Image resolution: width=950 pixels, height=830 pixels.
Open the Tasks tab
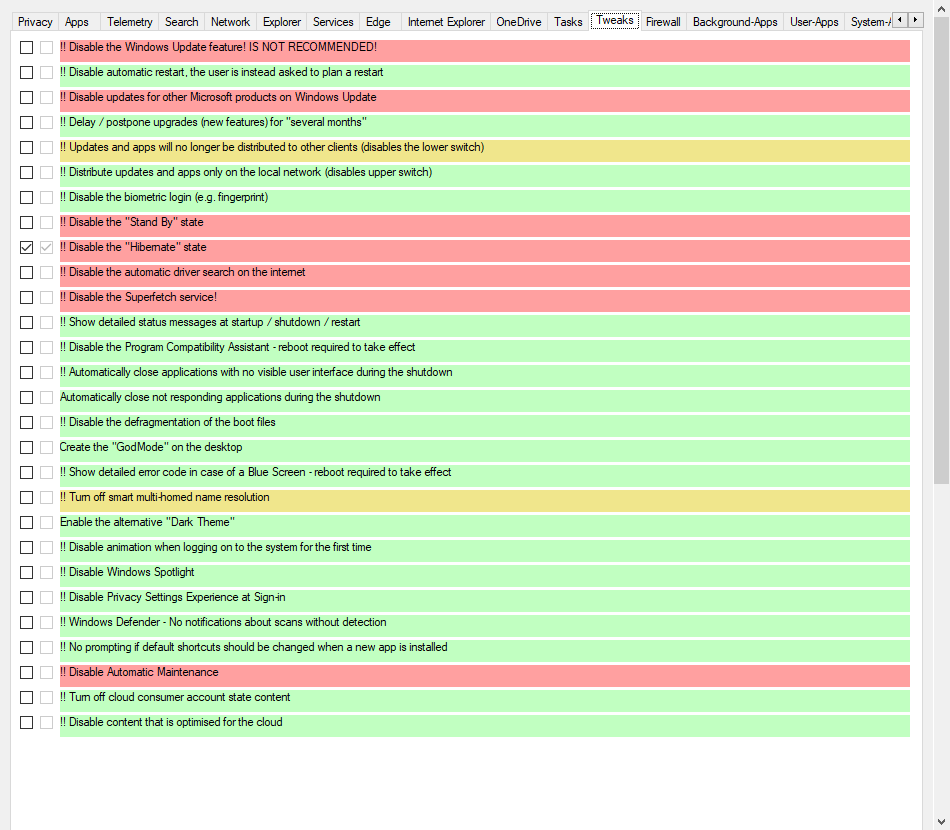(568, 22)
